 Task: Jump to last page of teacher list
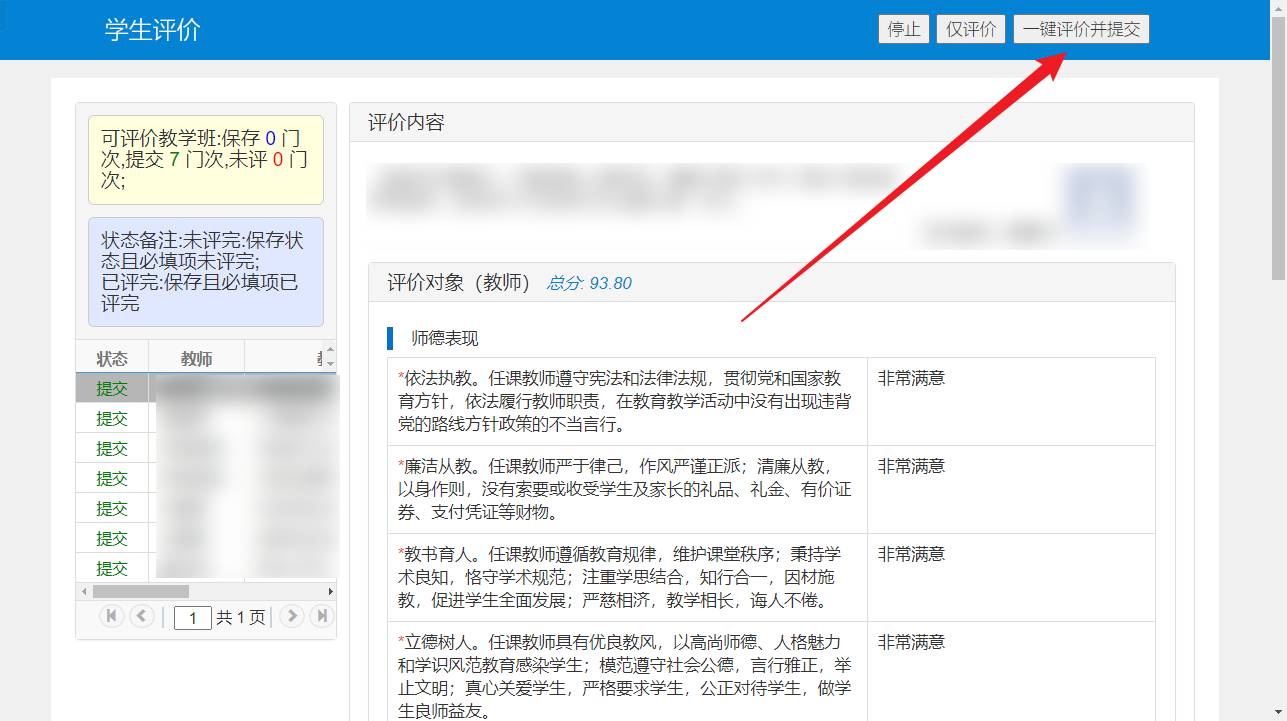(x=321, y=616)
